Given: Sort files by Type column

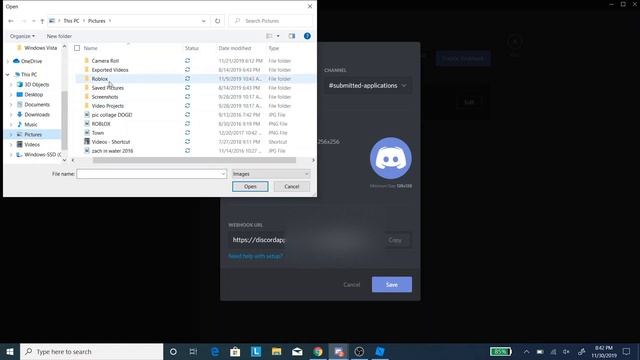Looking at the screenshot, I should [x=273, y=48].
